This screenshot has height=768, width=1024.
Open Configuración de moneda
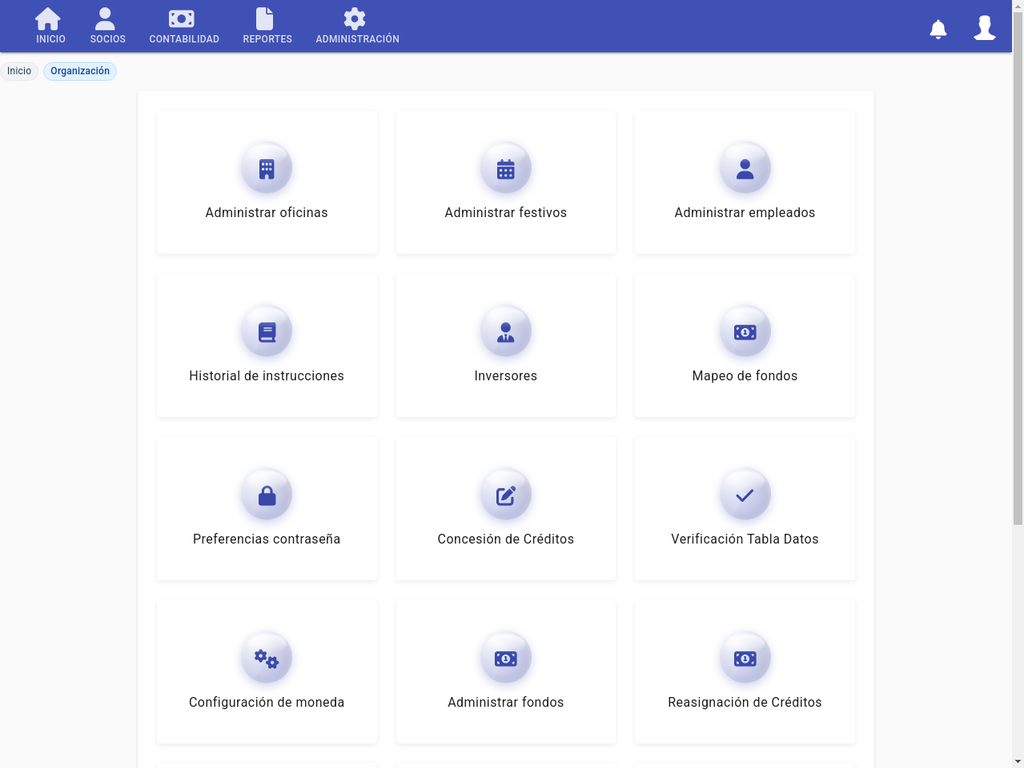pos(266,672)
